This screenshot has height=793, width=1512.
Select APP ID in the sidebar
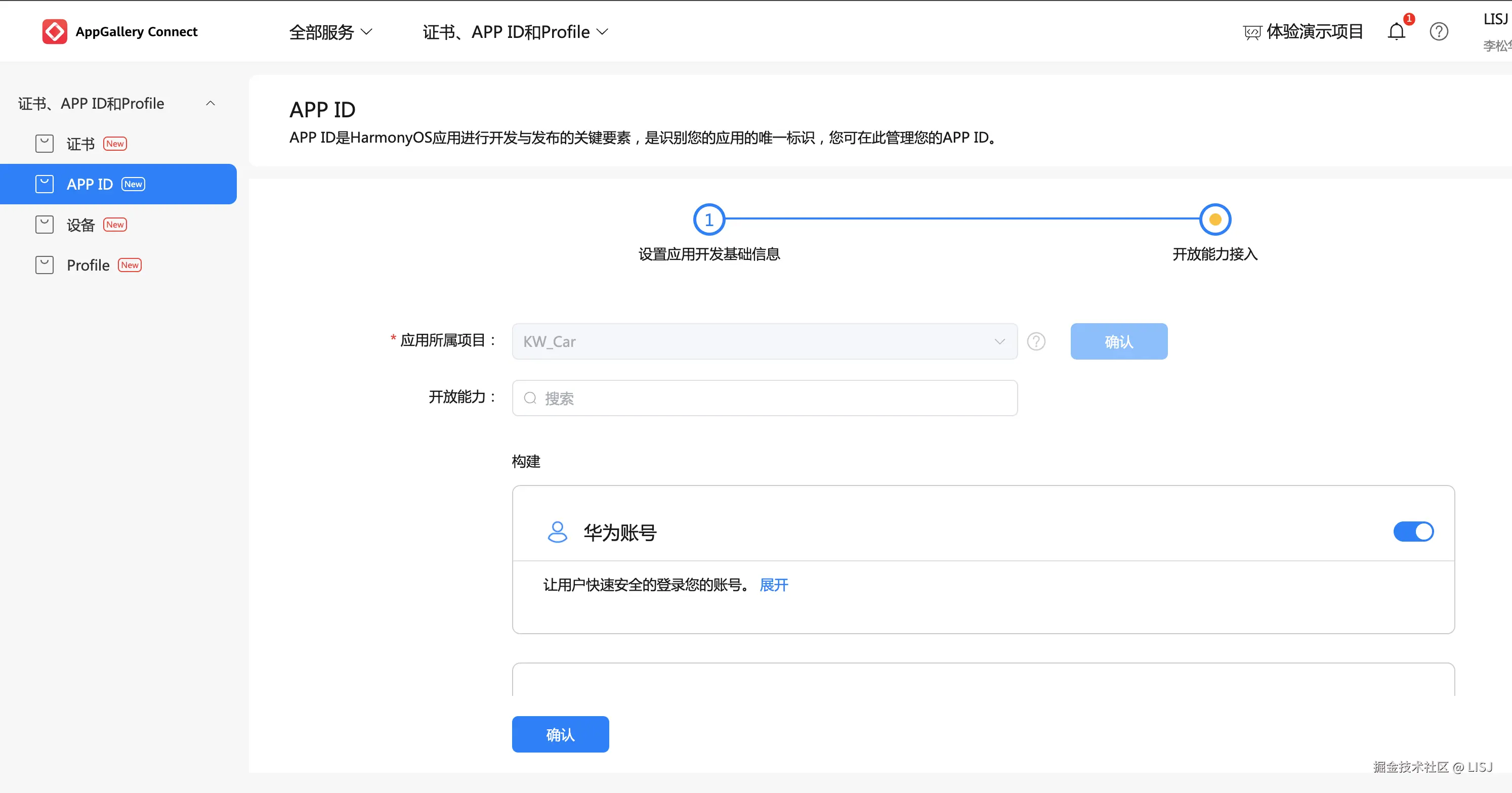click(90, 184)
